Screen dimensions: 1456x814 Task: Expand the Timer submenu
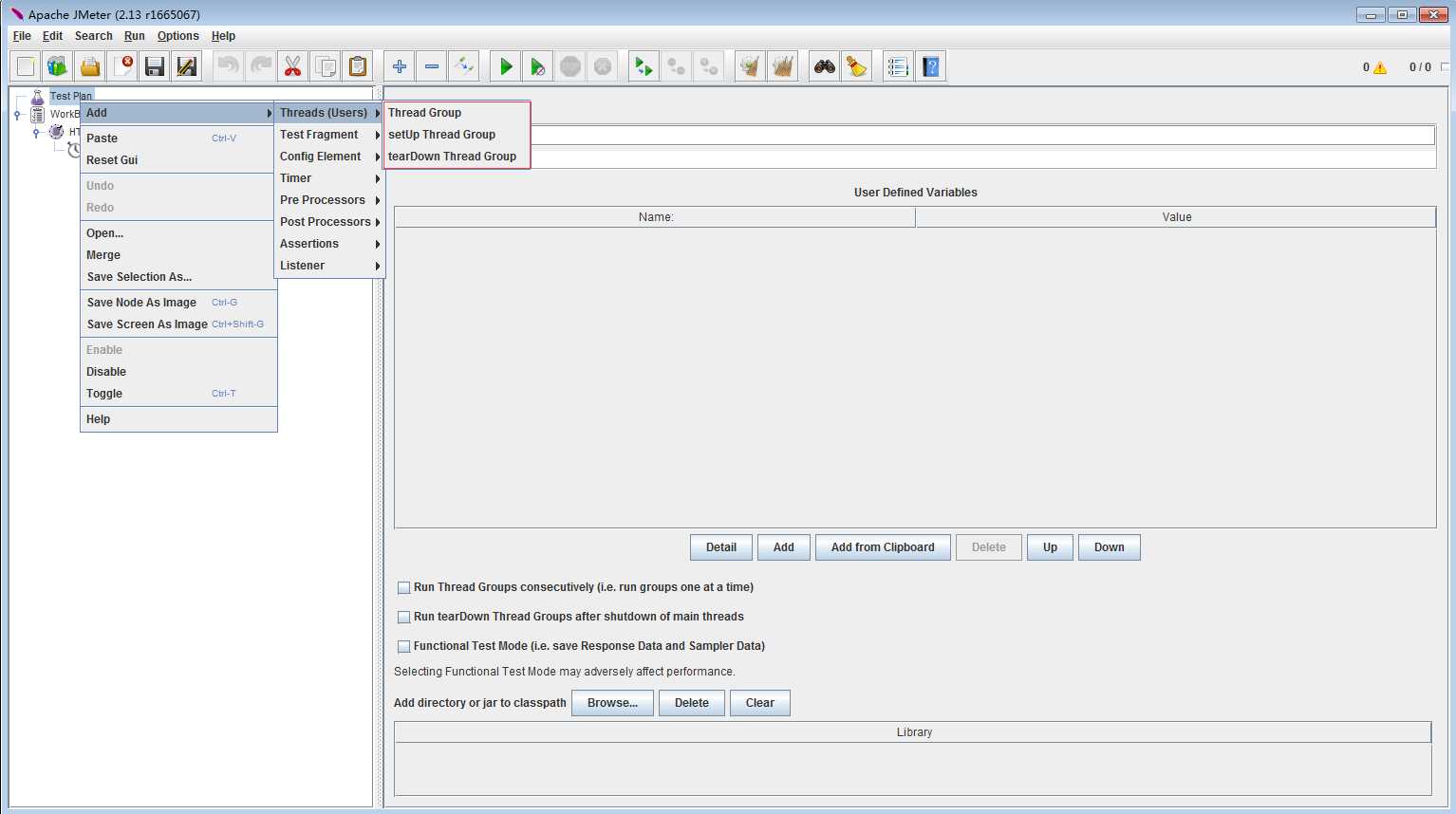click(329, 178)
